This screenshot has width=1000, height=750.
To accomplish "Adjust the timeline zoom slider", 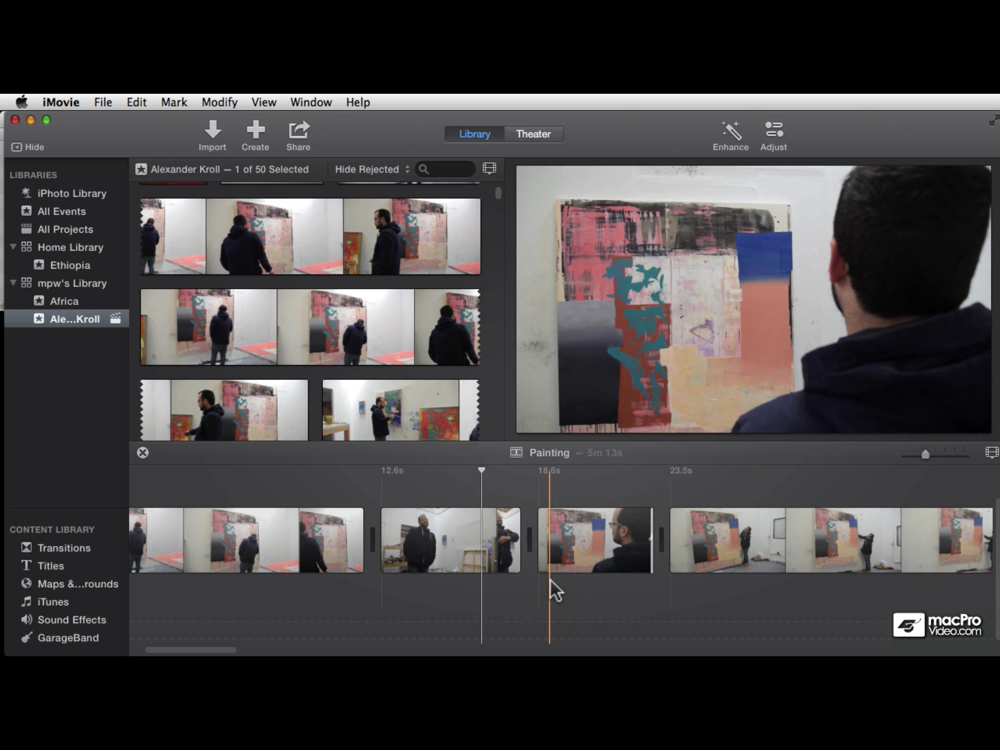I will click(x=925, y=453).
